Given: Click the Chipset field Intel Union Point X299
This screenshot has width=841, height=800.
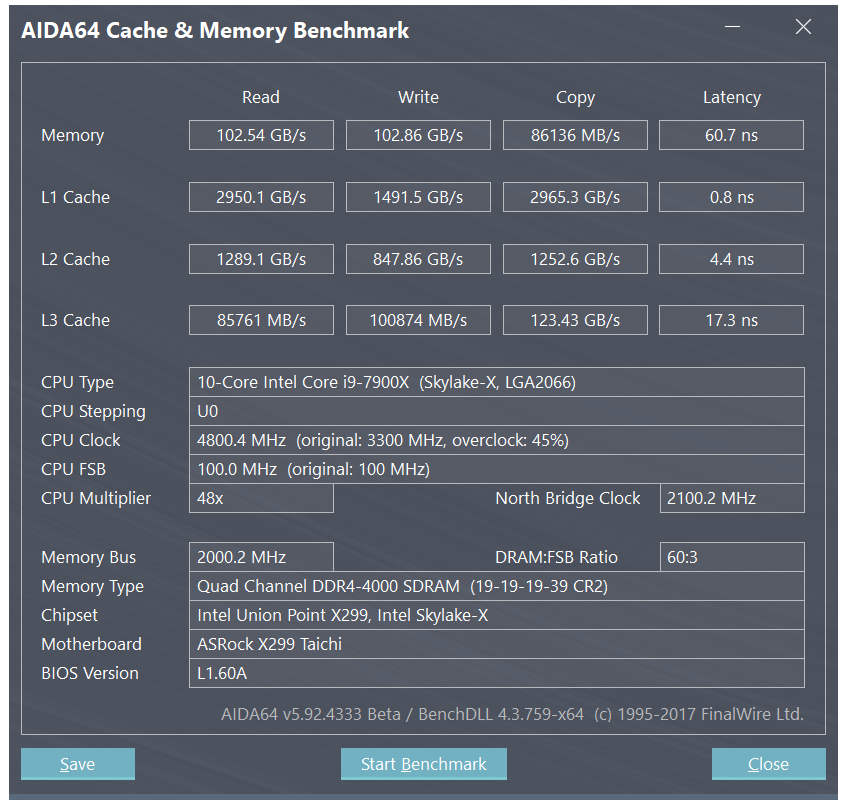Looking at the screenshot, I should (497, 615).
